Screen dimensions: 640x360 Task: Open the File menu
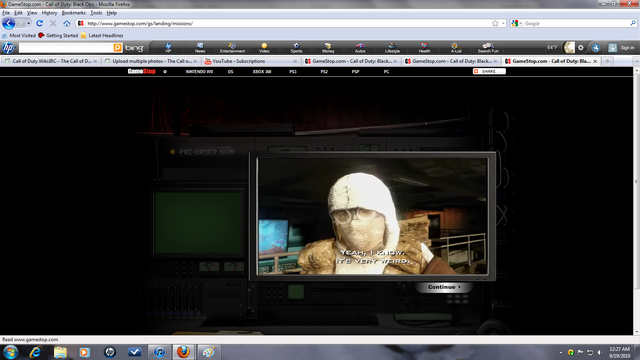[6, 13]
